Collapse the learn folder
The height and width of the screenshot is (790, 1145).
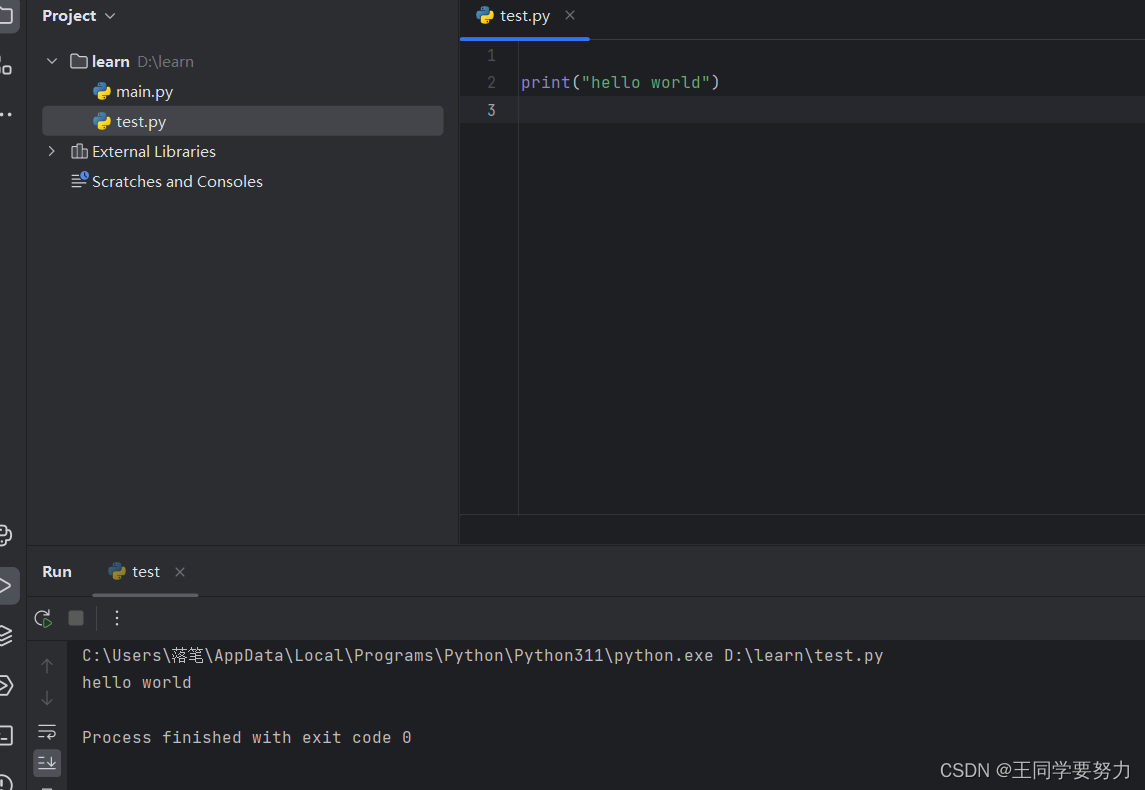(x=52, y=61)
